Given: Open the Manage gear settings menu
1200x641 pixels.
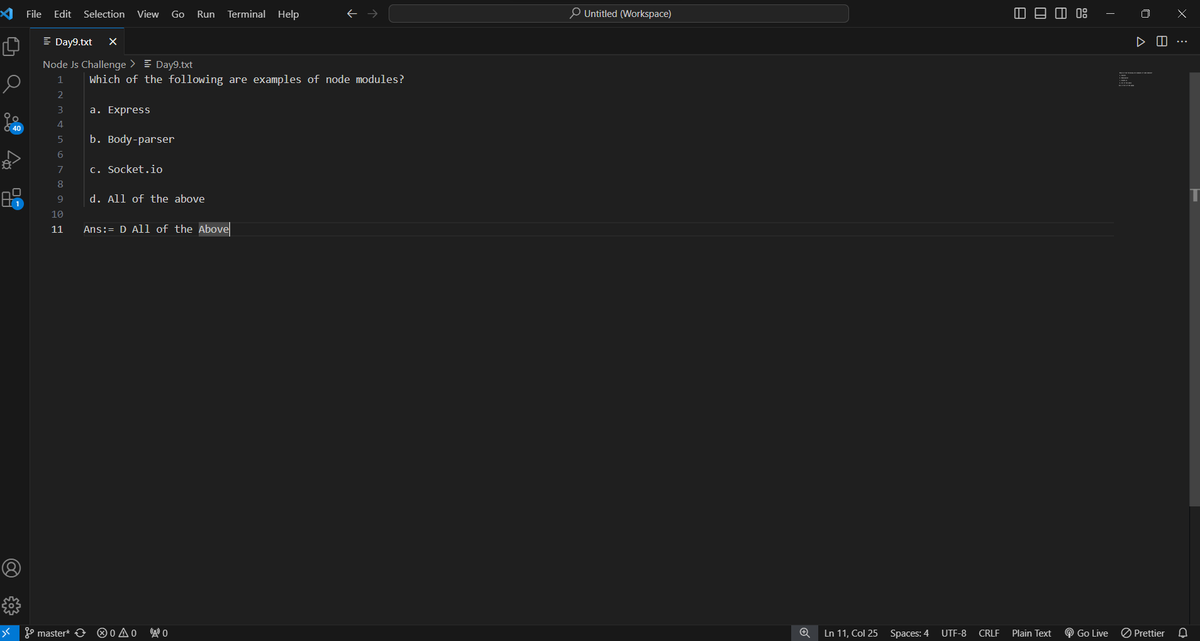Looking at the screenshot, I should 12,605.
